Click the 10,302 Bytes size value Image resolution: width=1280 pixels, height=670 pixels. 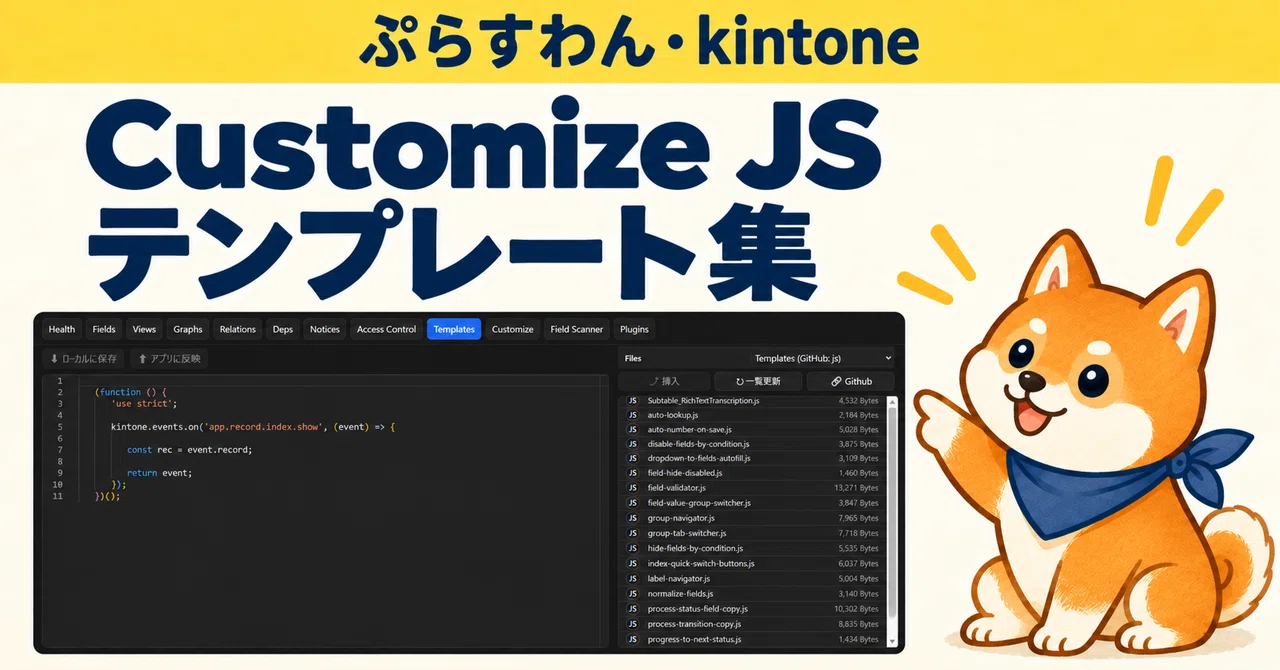tap(857, 609)
